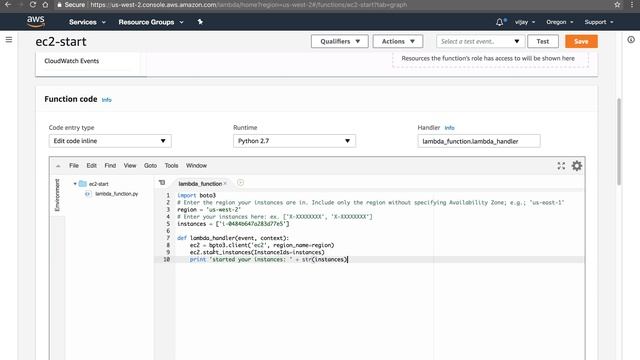Open the Edit menu in editor
The height and width of the screenshot is (360, 640).
[x=91, y=166]
